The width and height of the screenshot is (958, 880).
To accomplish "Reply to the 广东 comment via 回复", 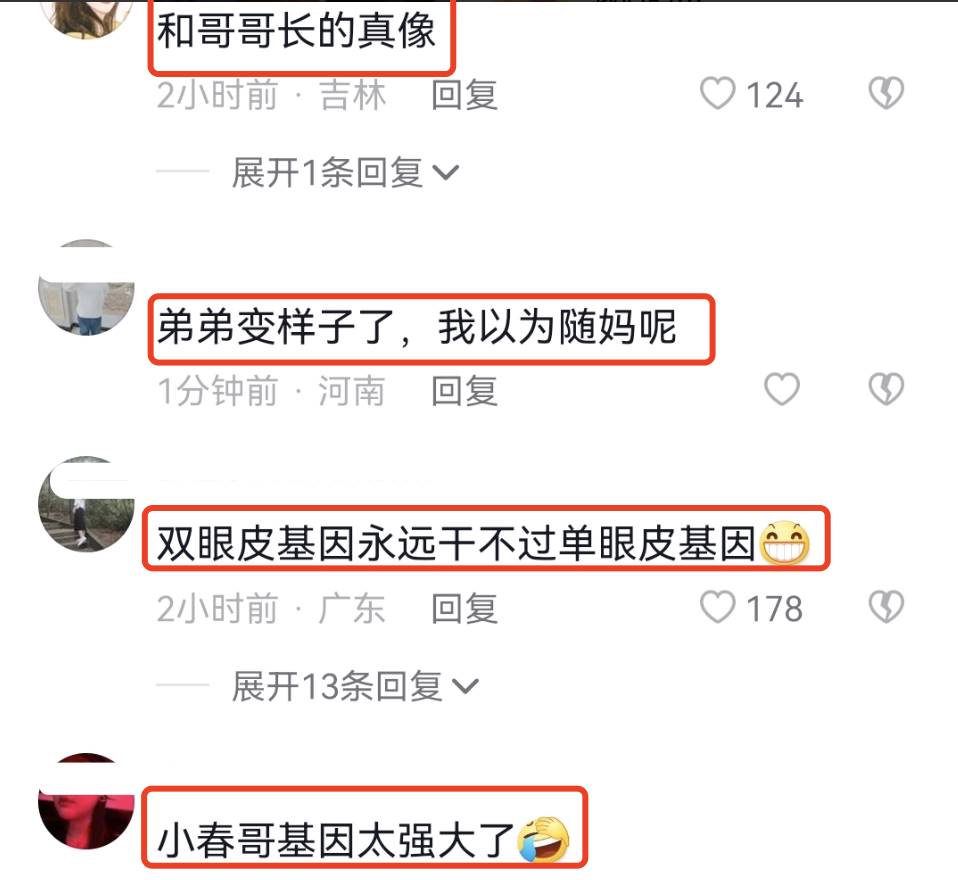I will (x=464, y=609).
